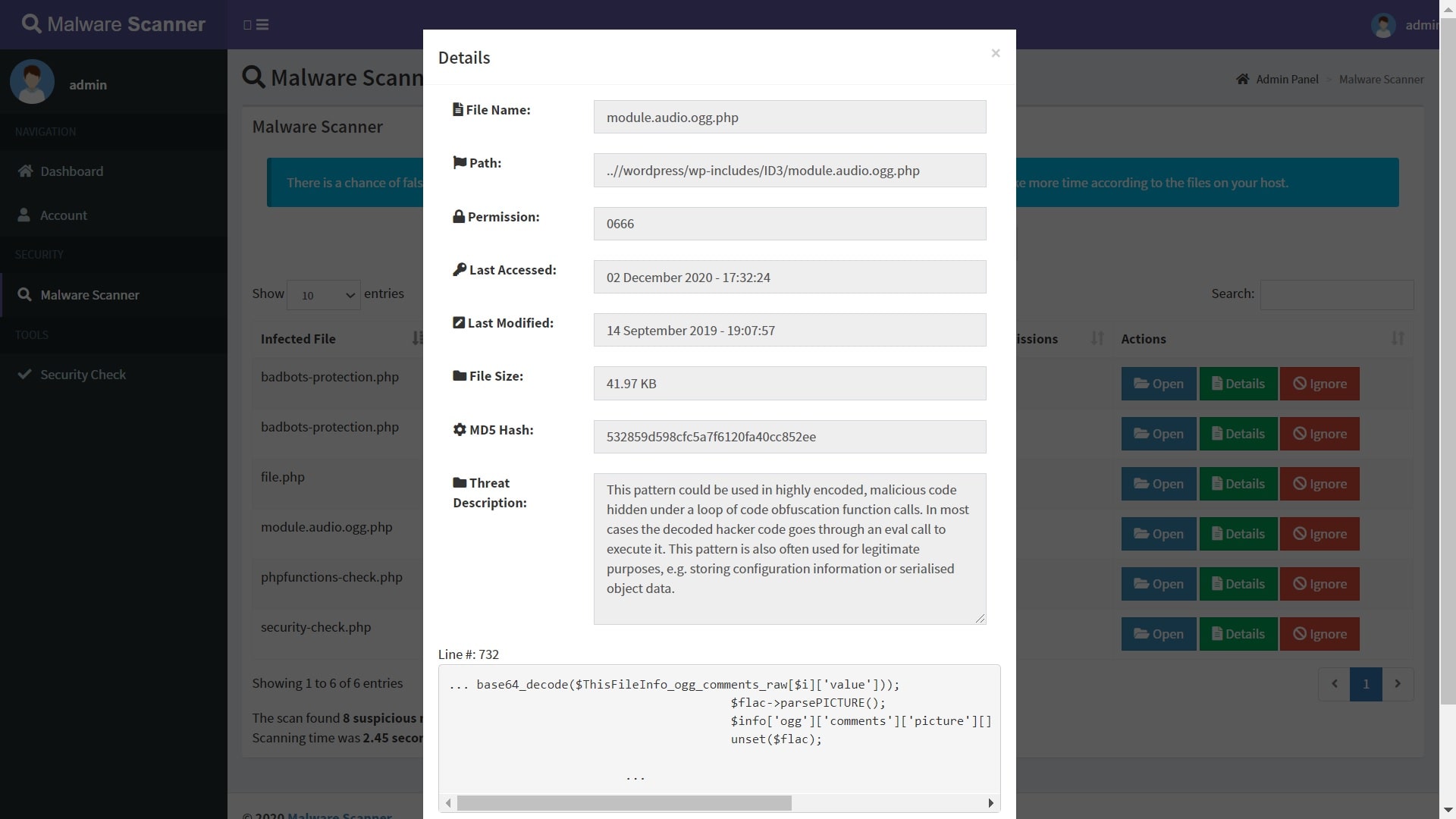The height and width of the screenshot is (819, 1456).
Task: Go to previous page arrow
Action: [x=1334, y=684]
